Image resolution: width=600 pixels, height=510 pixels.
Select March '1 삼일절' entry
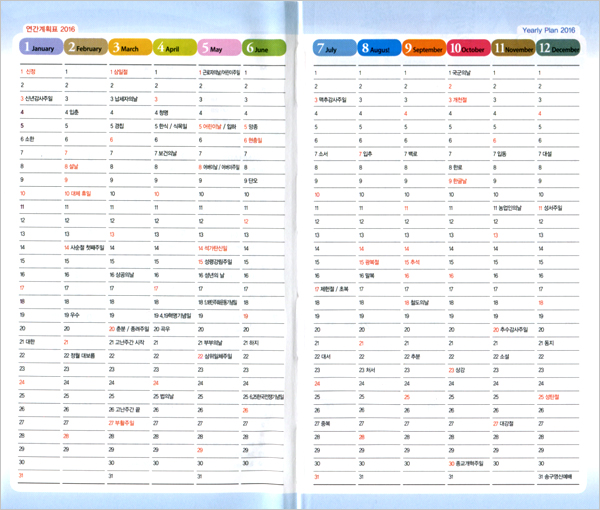(x=119, y=72)
